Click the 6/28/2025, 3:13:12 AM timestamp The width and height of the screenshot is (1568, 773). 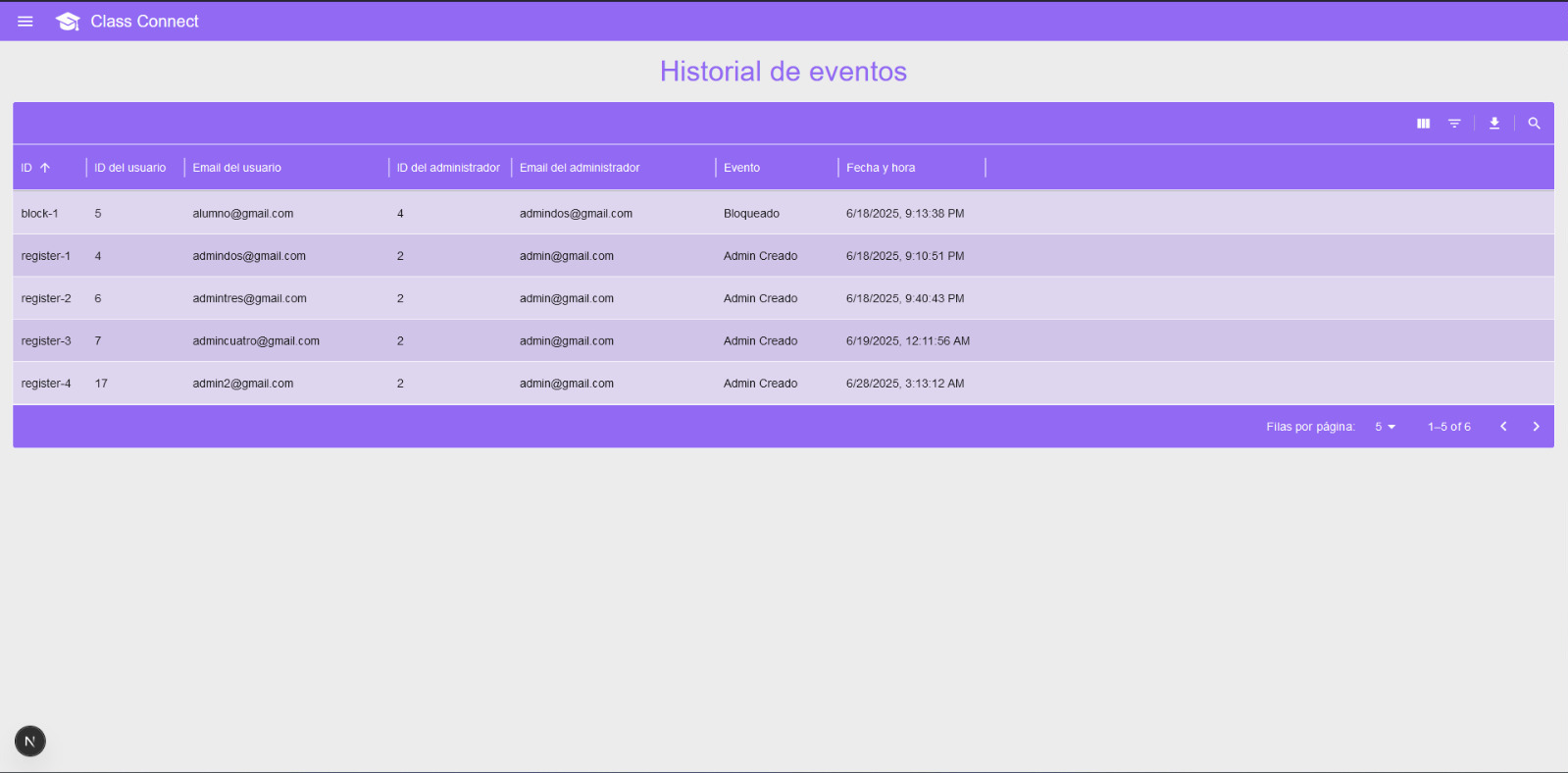tap(905, 384)
